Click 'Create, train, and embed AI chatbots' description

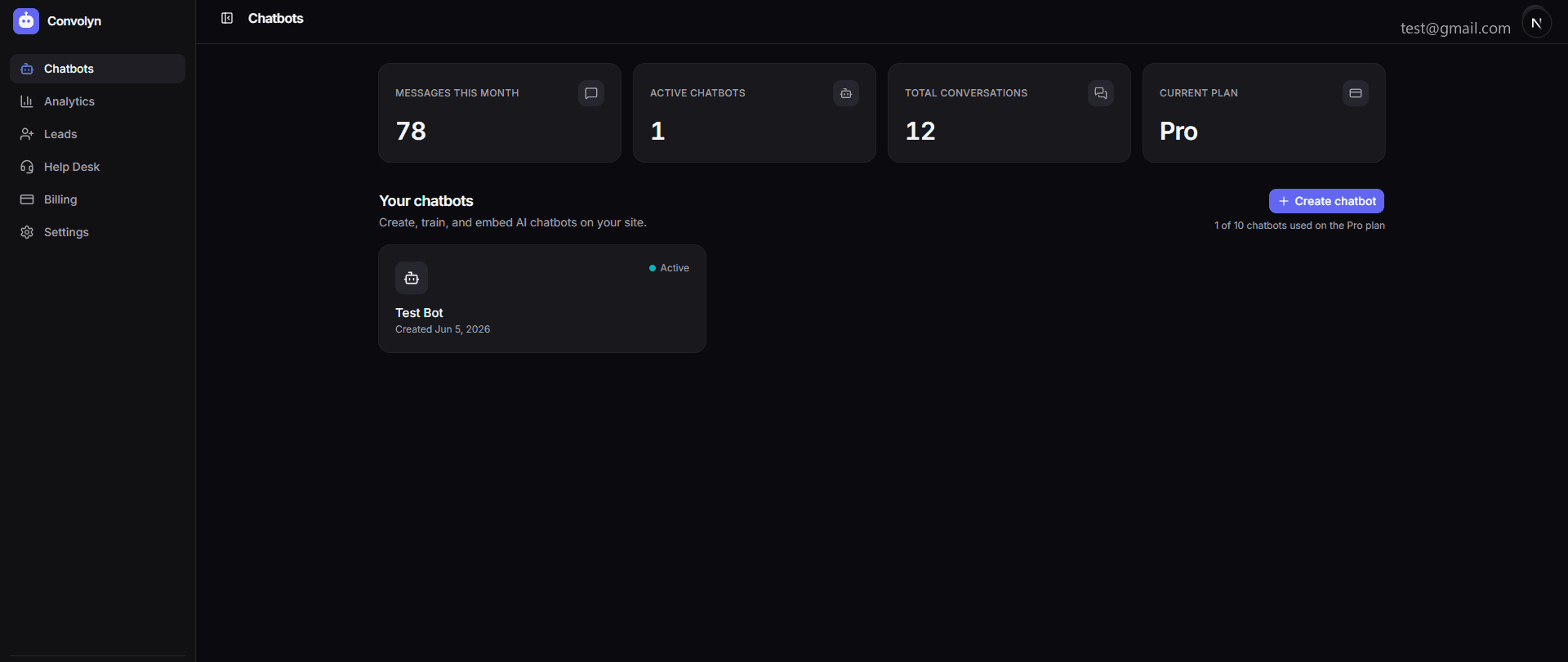[513, 222]
